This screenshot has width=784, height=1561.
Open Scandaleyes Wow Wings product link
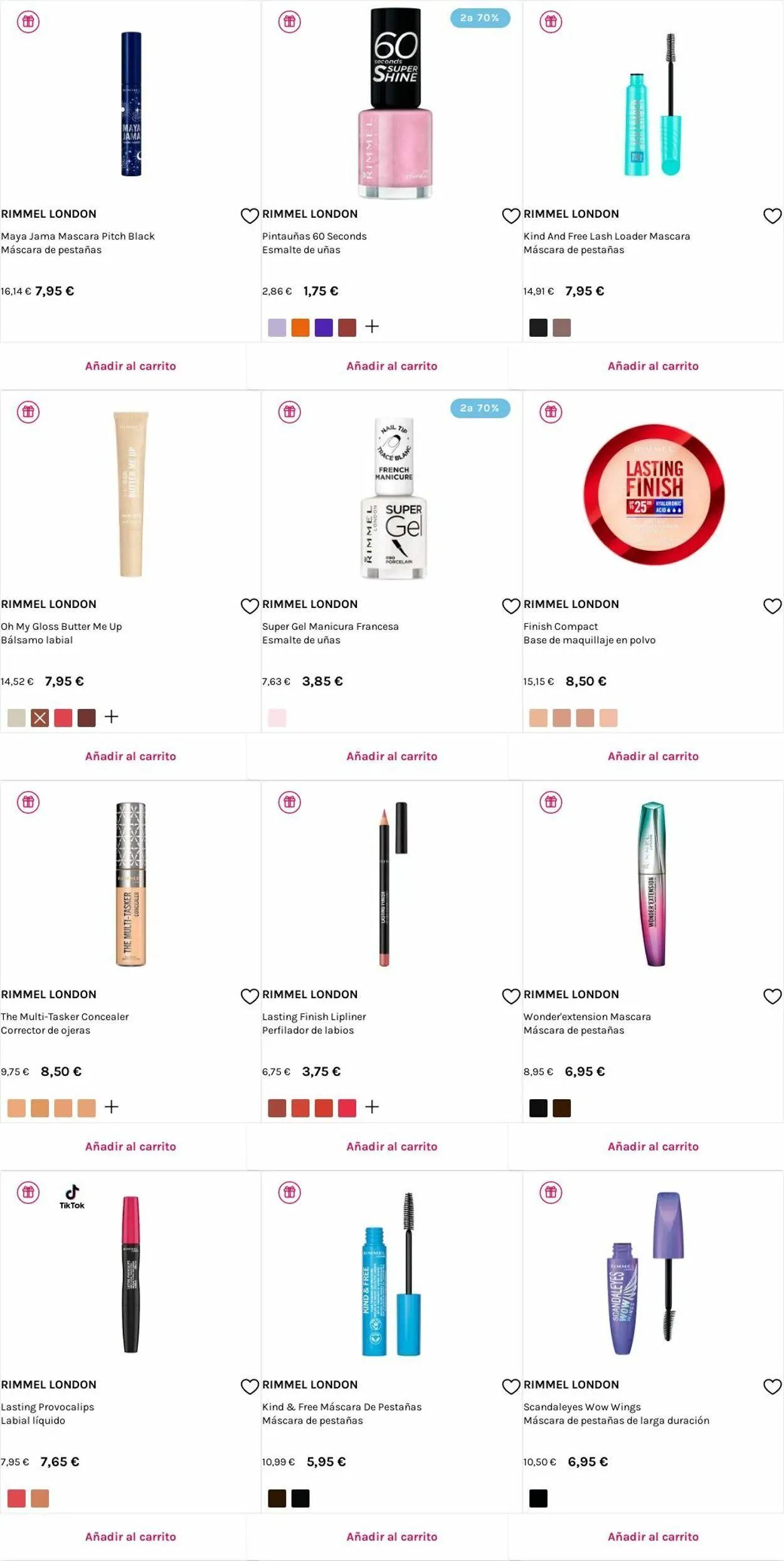pyautogui.click(x=582, y=1407)
